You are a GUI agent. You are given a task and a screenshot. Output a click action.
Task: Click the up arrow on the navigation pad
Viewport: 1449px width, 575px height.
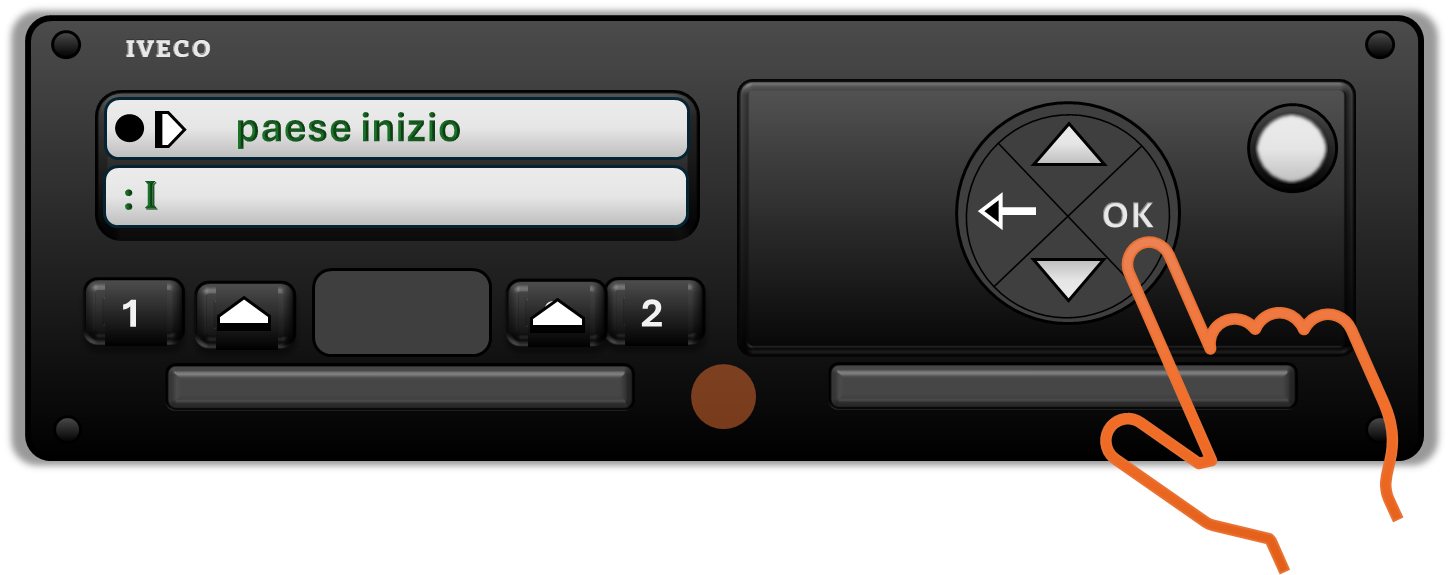[x=1068, y=145]
